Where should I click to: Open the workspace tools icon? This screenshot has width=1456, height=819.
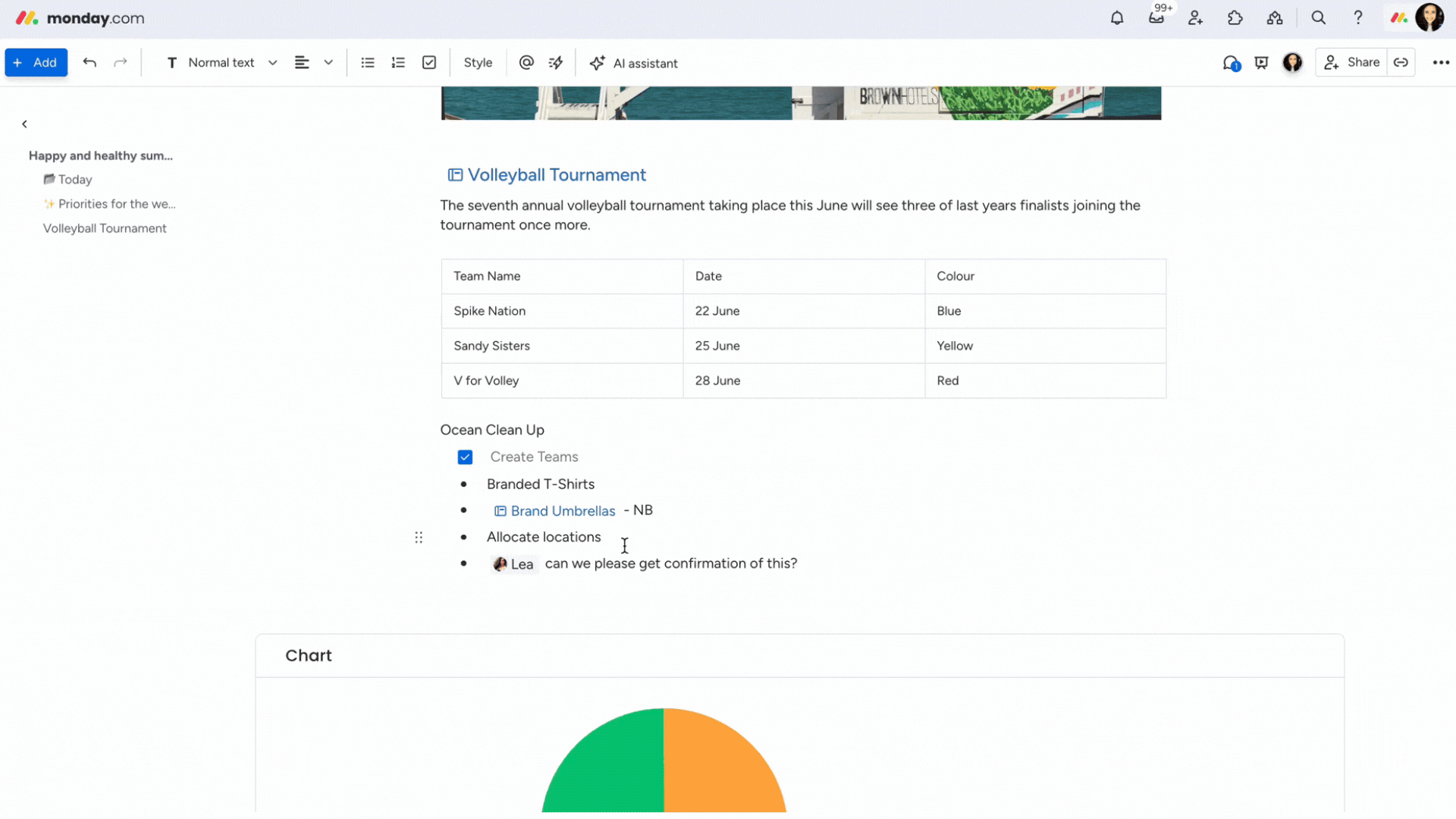1275,18
